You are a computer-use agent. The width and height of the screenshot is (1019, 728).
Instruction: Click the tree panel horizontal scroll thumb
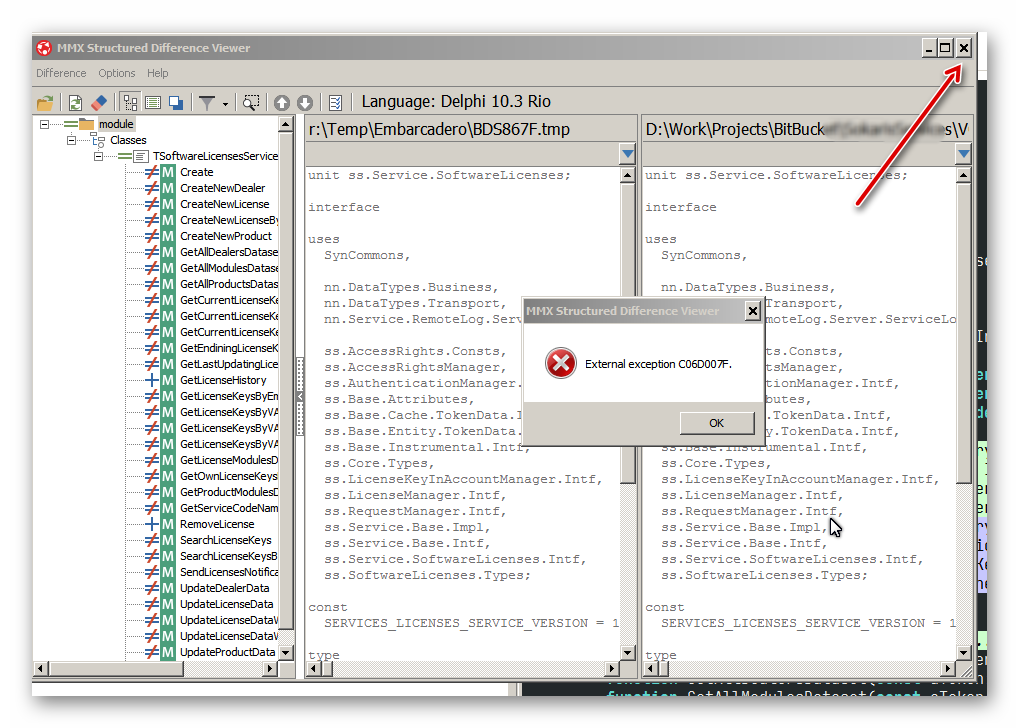tap(116, 668)
